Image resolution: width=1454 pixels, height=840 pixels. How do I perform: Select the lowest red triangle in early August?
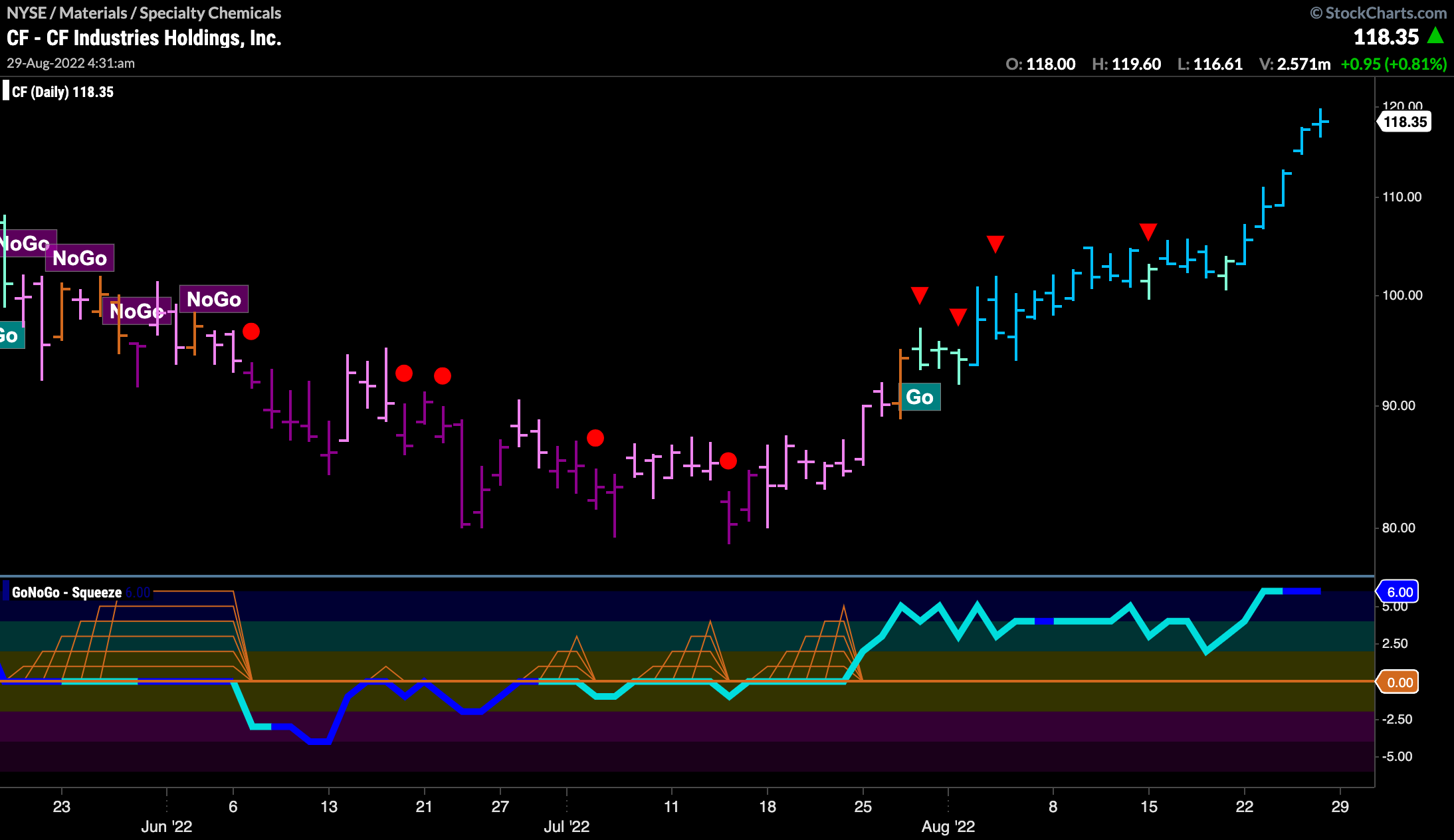(x=958, y=317)
